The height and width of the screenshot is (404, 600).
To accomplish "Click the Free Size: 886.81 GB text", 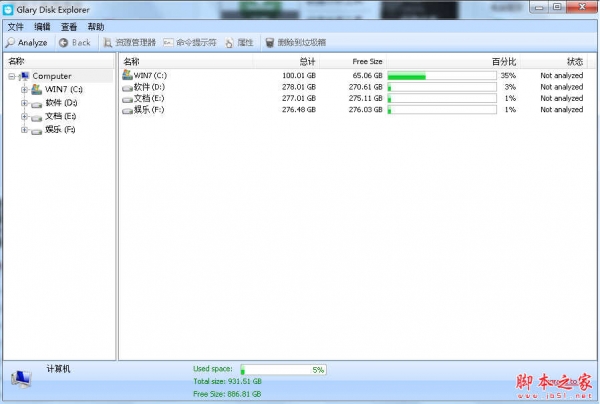I will [227, 394].
